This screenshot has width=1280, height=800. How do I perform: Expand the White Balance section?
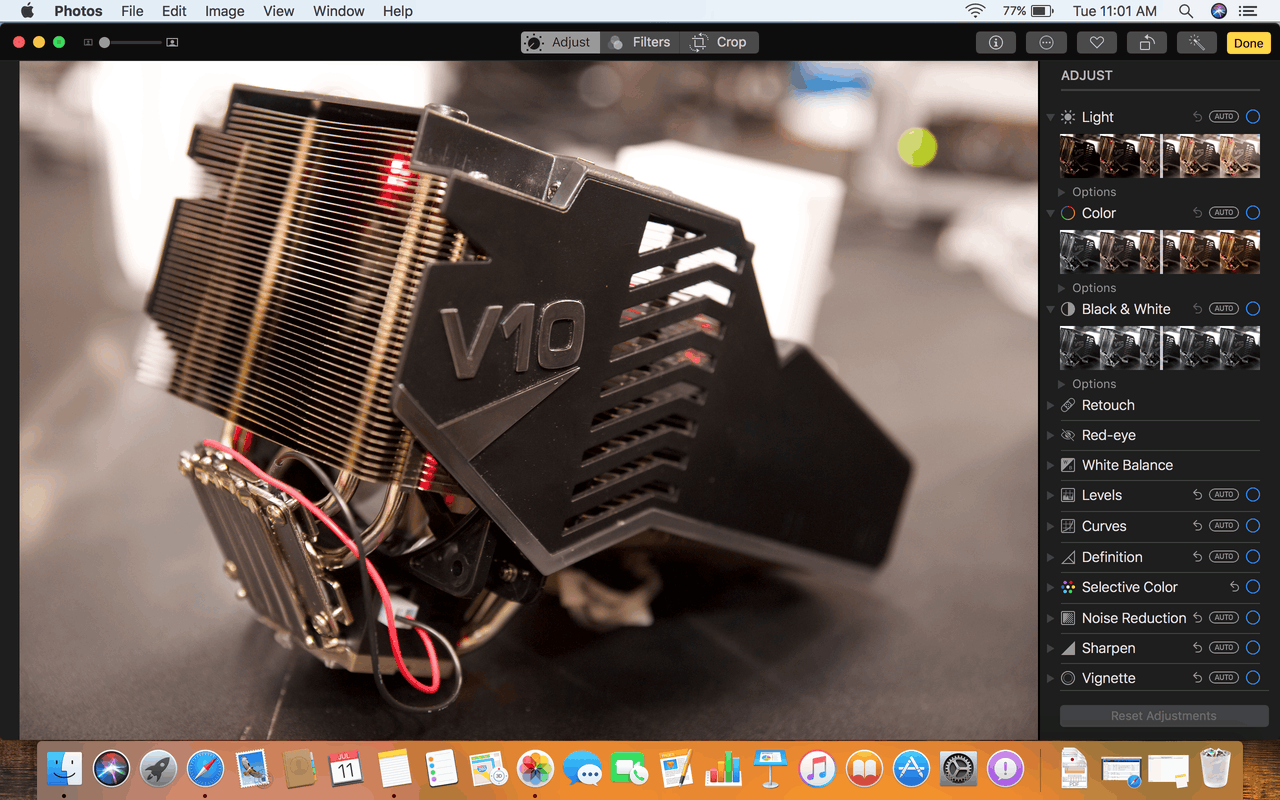tap(1050, 465)
